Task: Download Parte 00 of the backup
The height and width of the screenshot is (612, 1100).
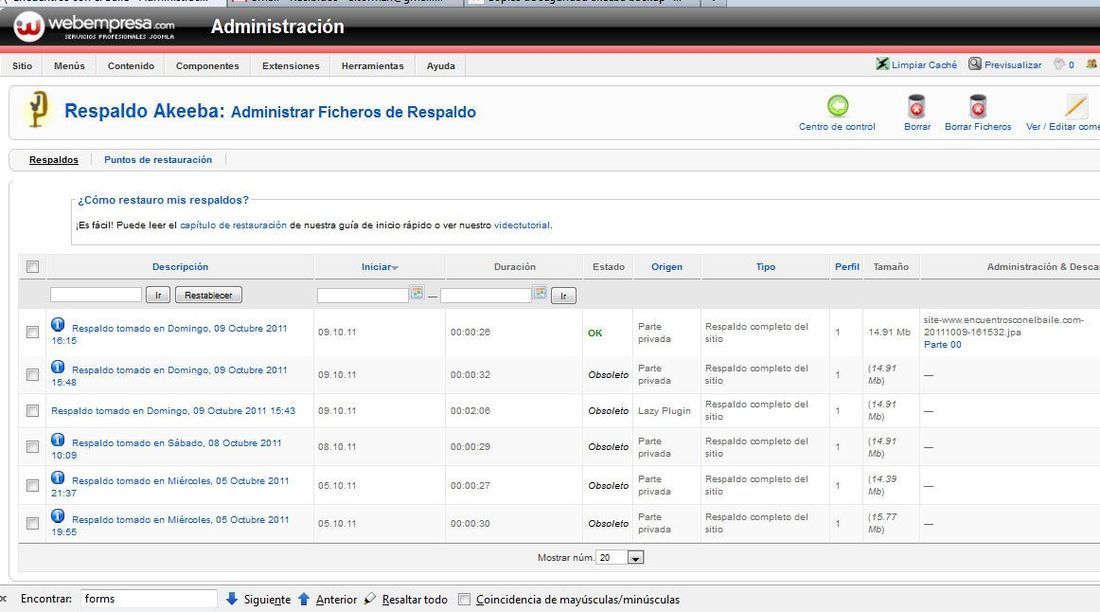Action: click(x=942, y=345)
